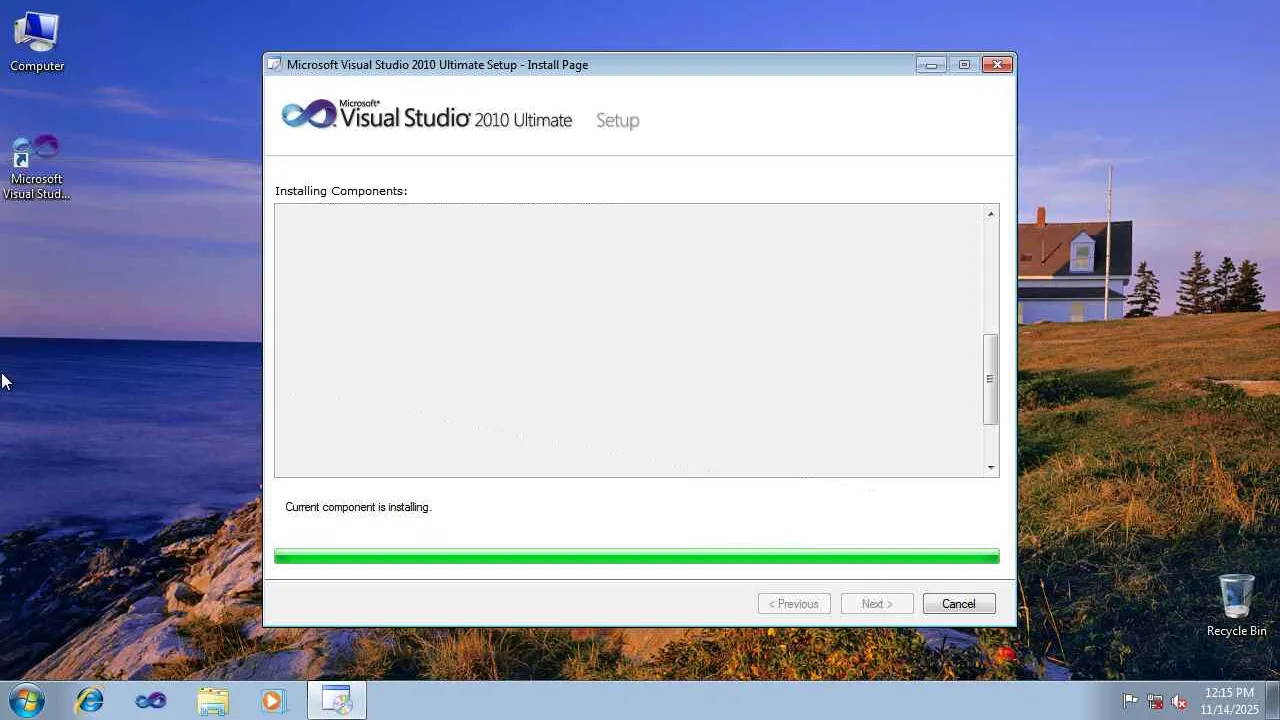1280x720 pixels.
Task: Open the Computer desktop icon
Action: [x=37, y=42]
